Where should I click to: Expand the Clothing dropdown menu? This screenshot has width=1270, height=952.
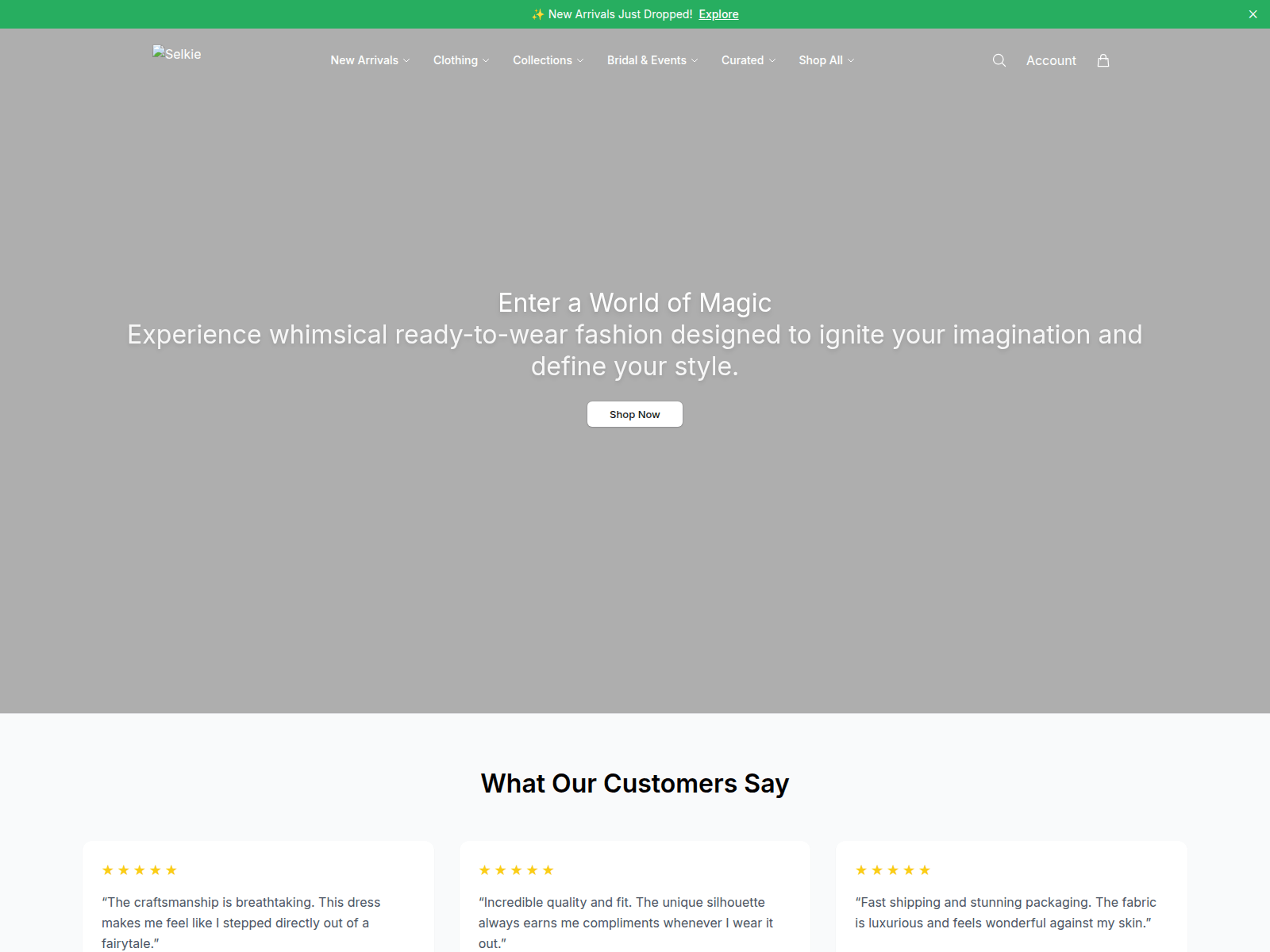pos(461,60)
